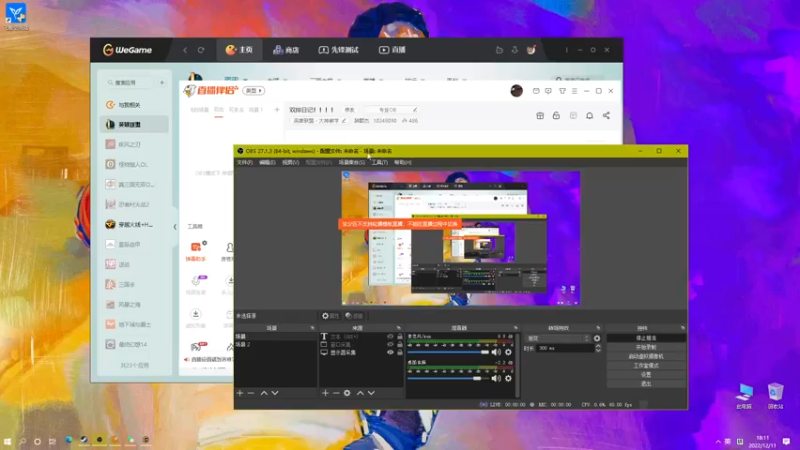Open transition properties gear in Scene Transitions
Screen dimensions: 800x450
(x=597, y=338)
